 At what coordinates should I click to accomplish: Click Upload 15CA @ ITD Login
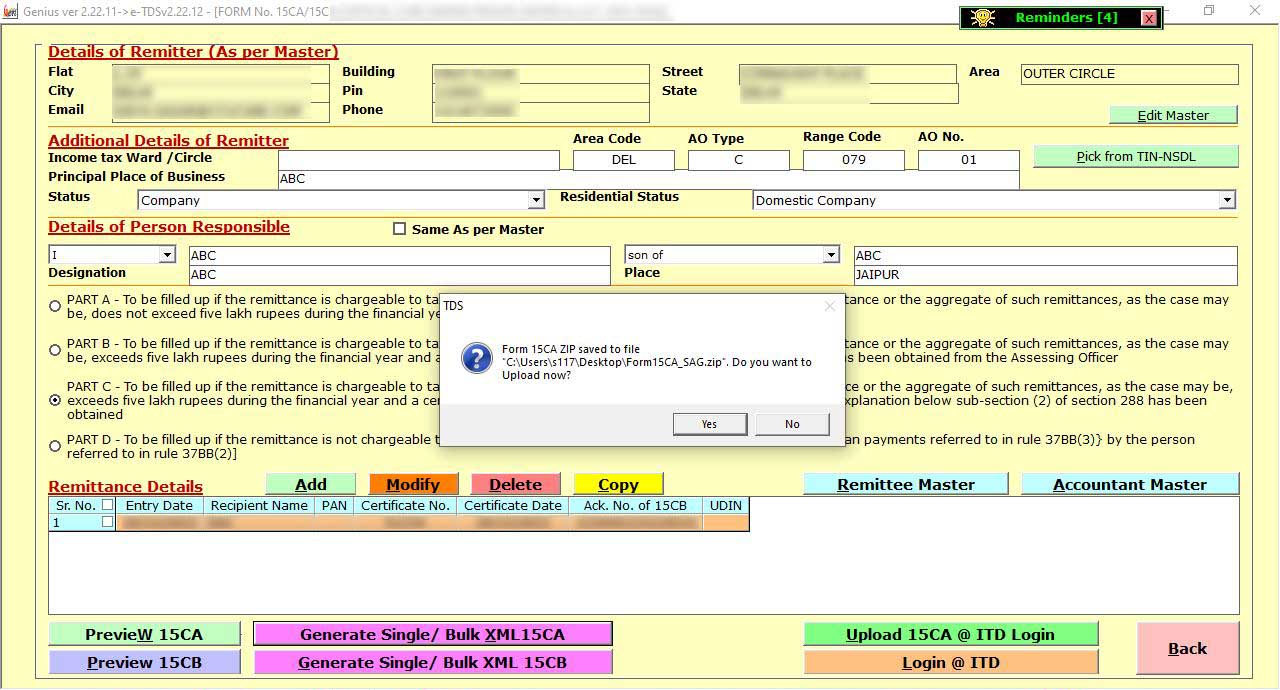point(950,633)
